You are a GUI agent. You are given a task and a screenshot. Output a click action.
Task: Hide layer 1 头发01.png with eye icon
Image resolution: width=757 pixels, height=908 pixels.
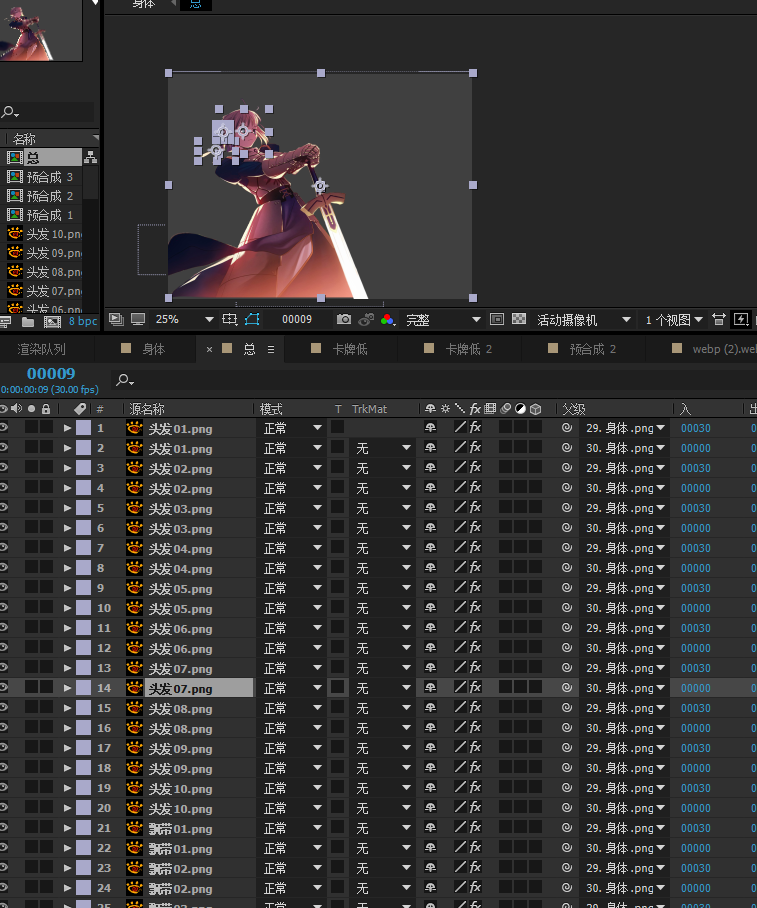pos(4,428)
